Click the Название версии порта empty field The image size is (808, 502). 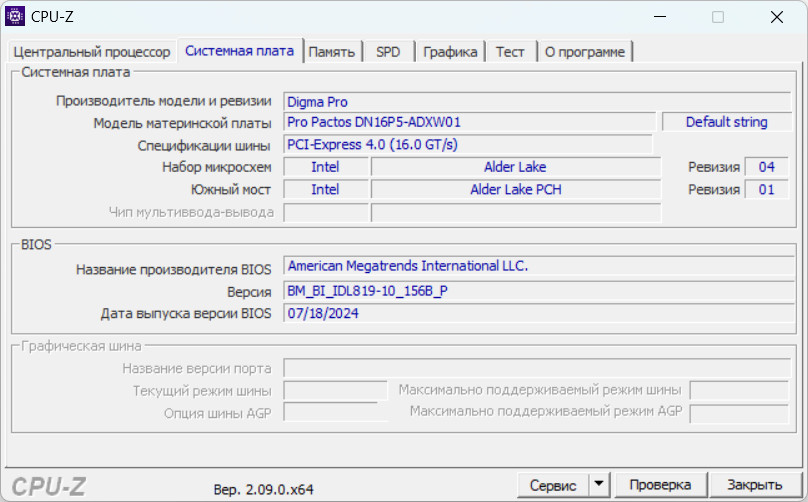pyautogui.click(x=537, y=368)
